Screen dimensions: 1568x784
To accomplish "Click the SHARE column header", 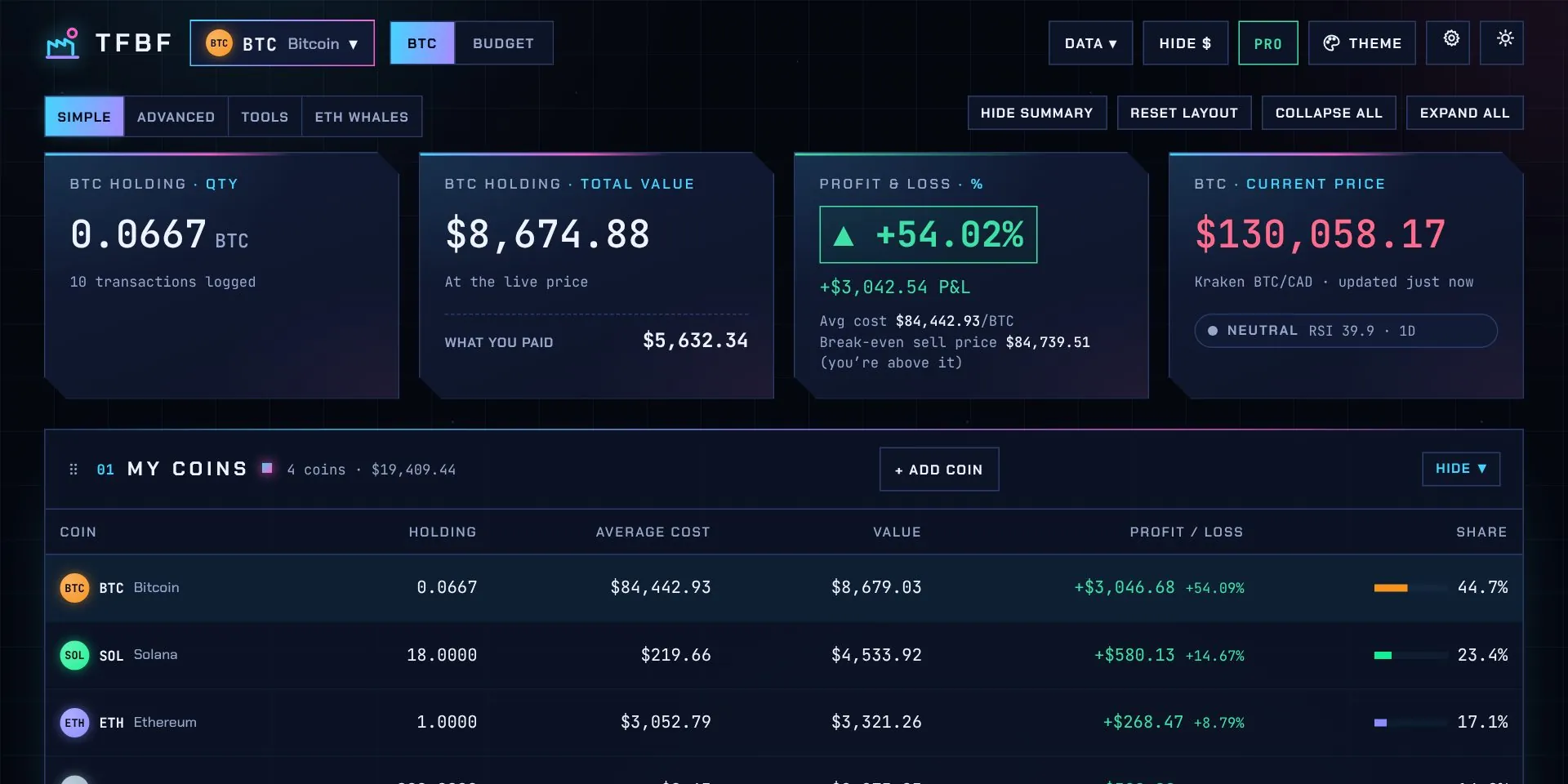I will pyautogui.click(x=1481, y=532).
